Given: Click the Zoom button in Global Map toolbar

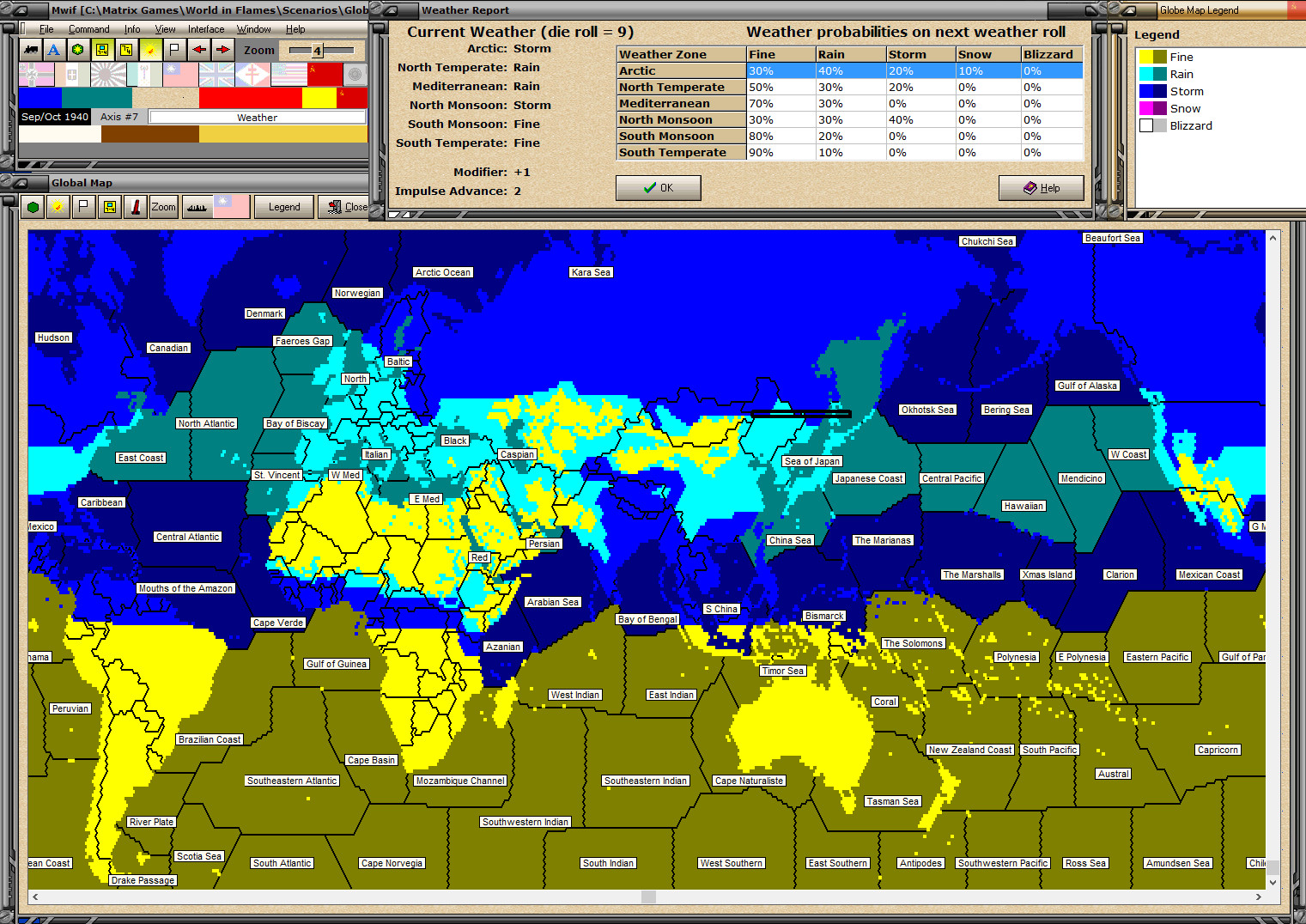Looking at the screenshot, I should (163, 207).
